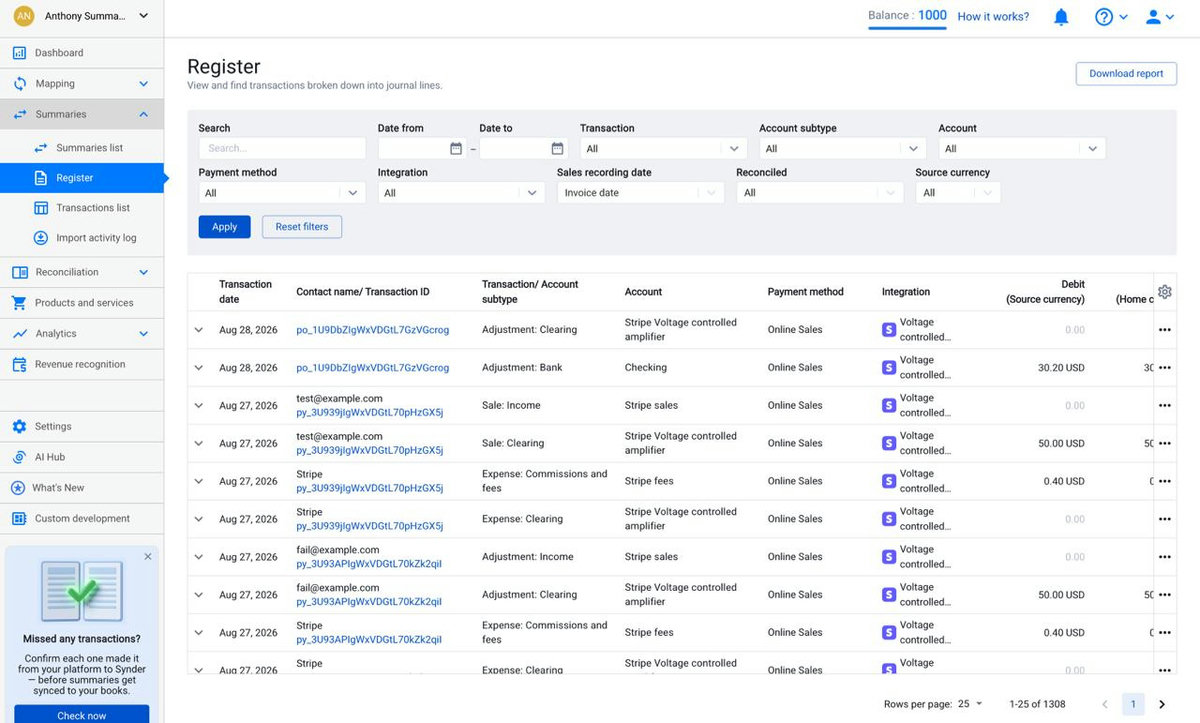This screenshot has height=723, width=1200.
Task: Expand the Adjustment: Bank row chevron
Action: coord(198,368)
